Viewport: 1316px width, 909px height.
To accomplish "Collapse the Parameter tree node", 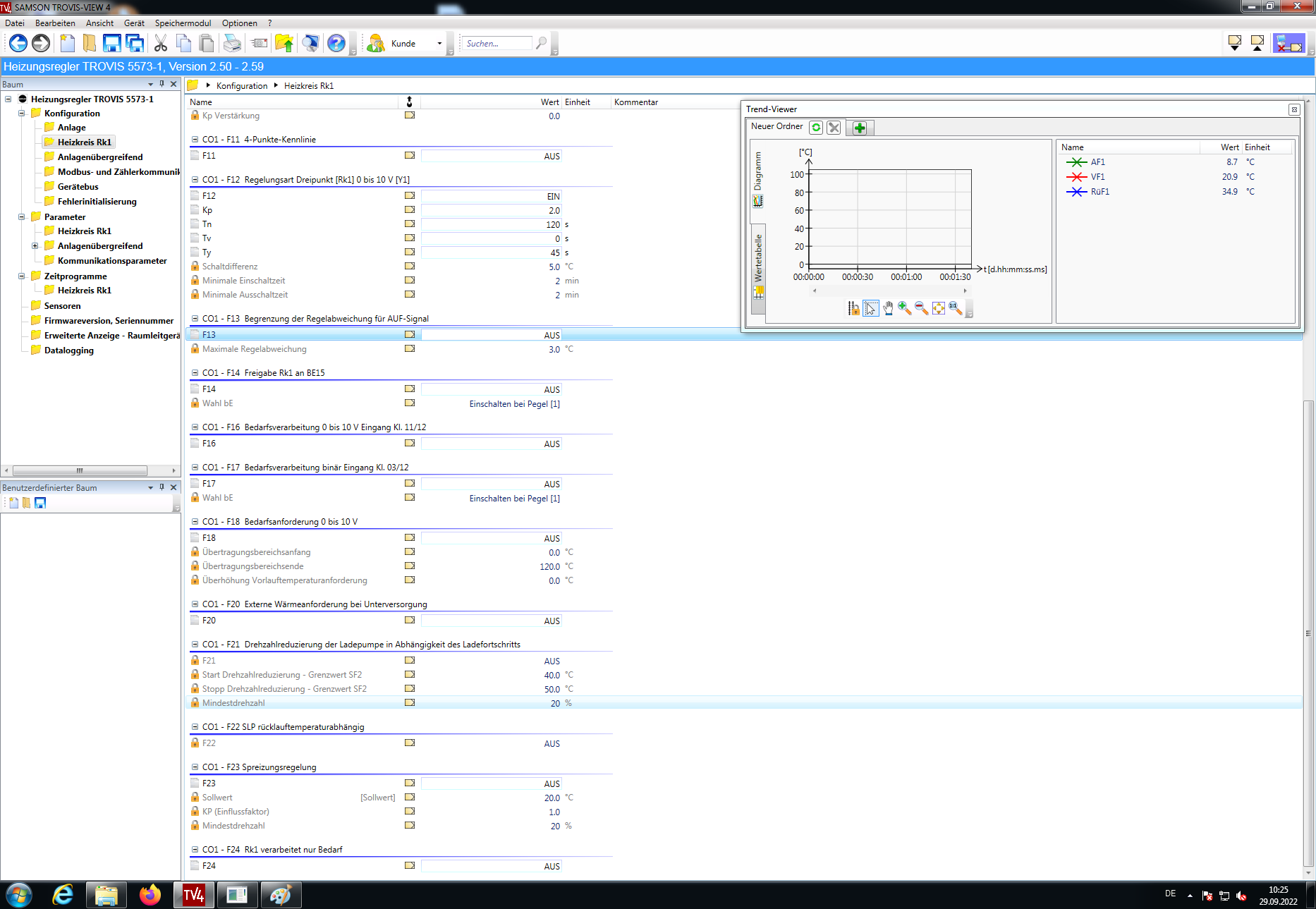I will click(22, 217).
